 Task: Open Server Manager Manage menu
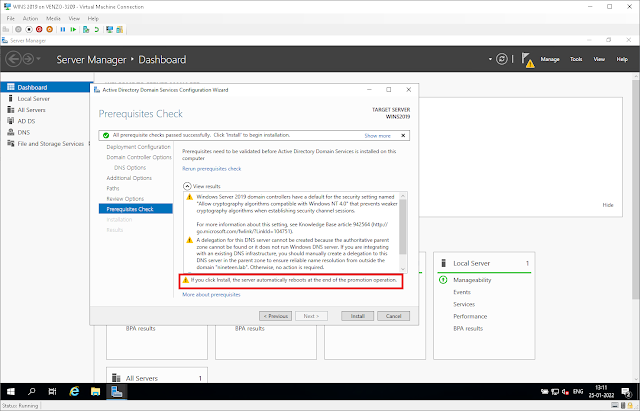[x=550, y=59]
